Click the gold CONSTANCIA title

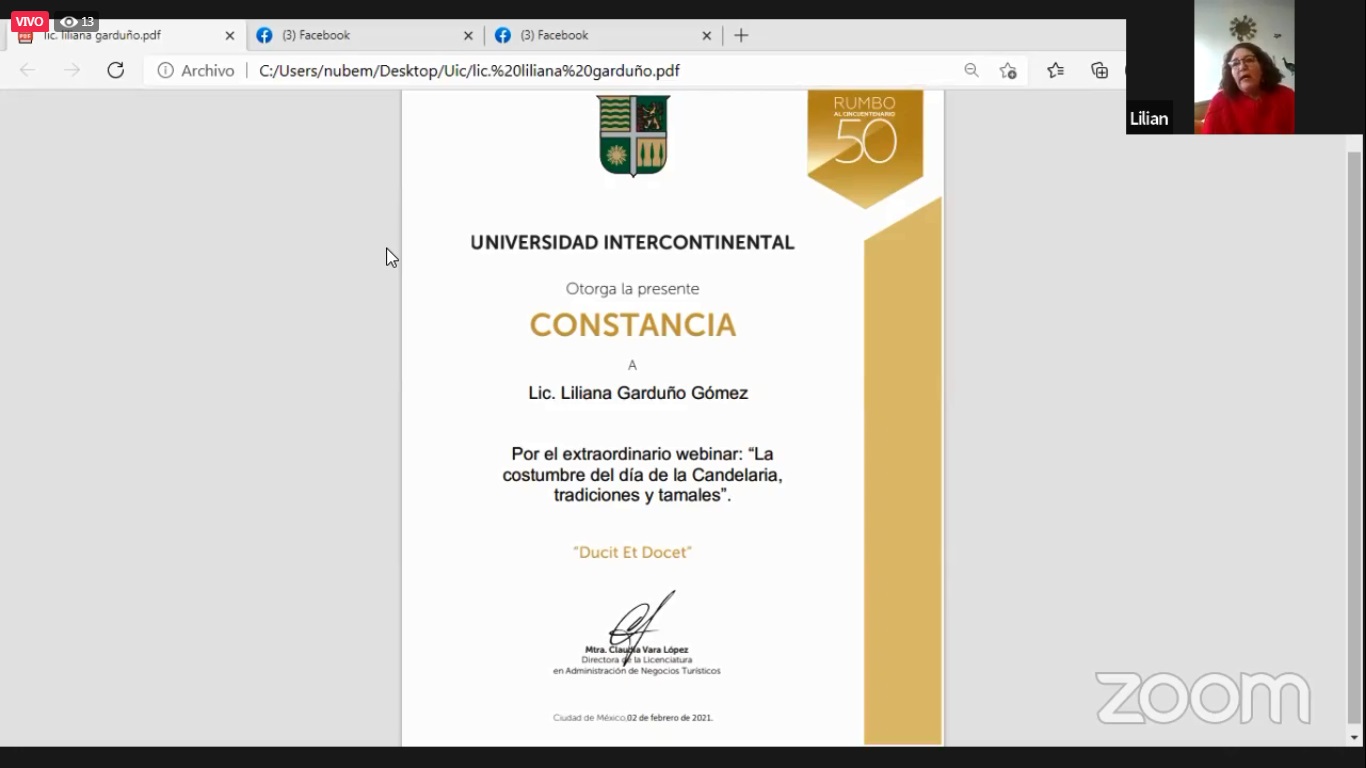coord(632,325)
